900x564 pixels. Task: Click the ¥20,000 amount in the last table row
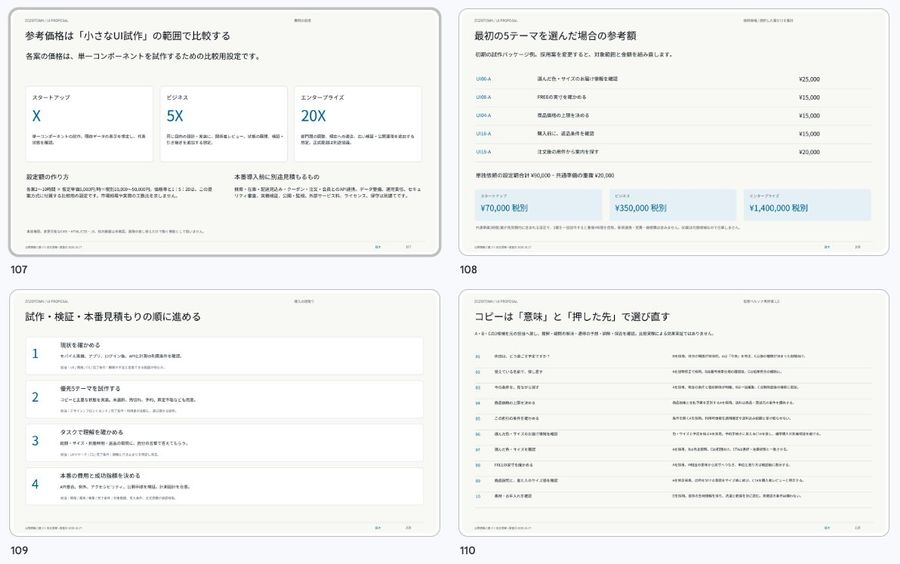(x=809, y=152)
